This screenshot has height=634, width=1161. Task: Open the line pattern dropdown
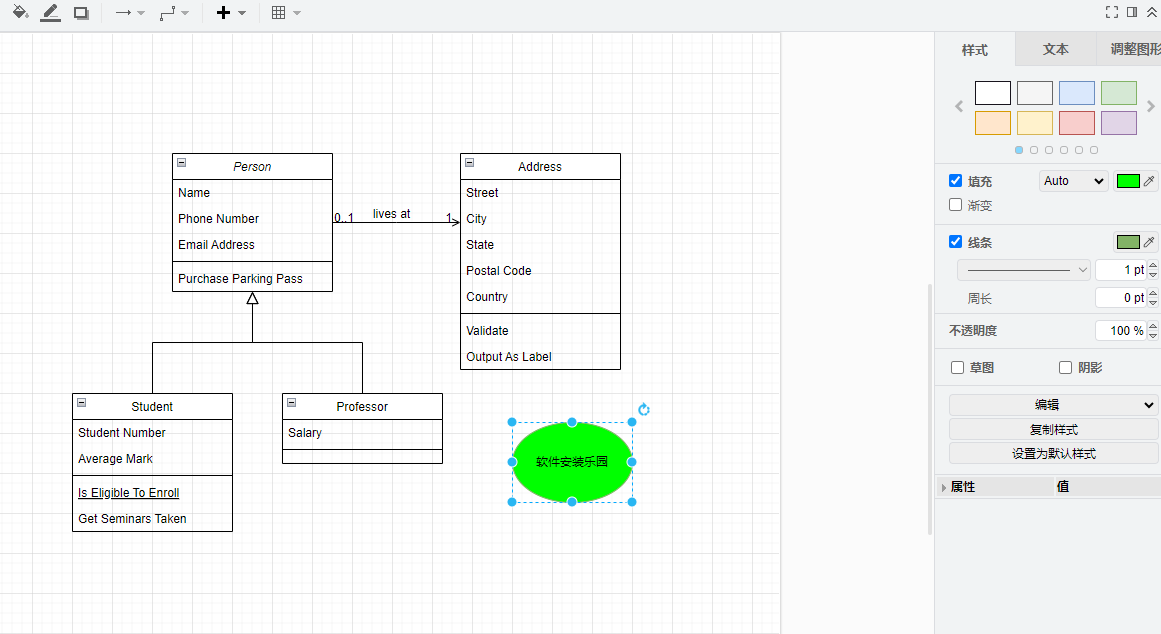pyautogui.click(x=1024, y=270)
